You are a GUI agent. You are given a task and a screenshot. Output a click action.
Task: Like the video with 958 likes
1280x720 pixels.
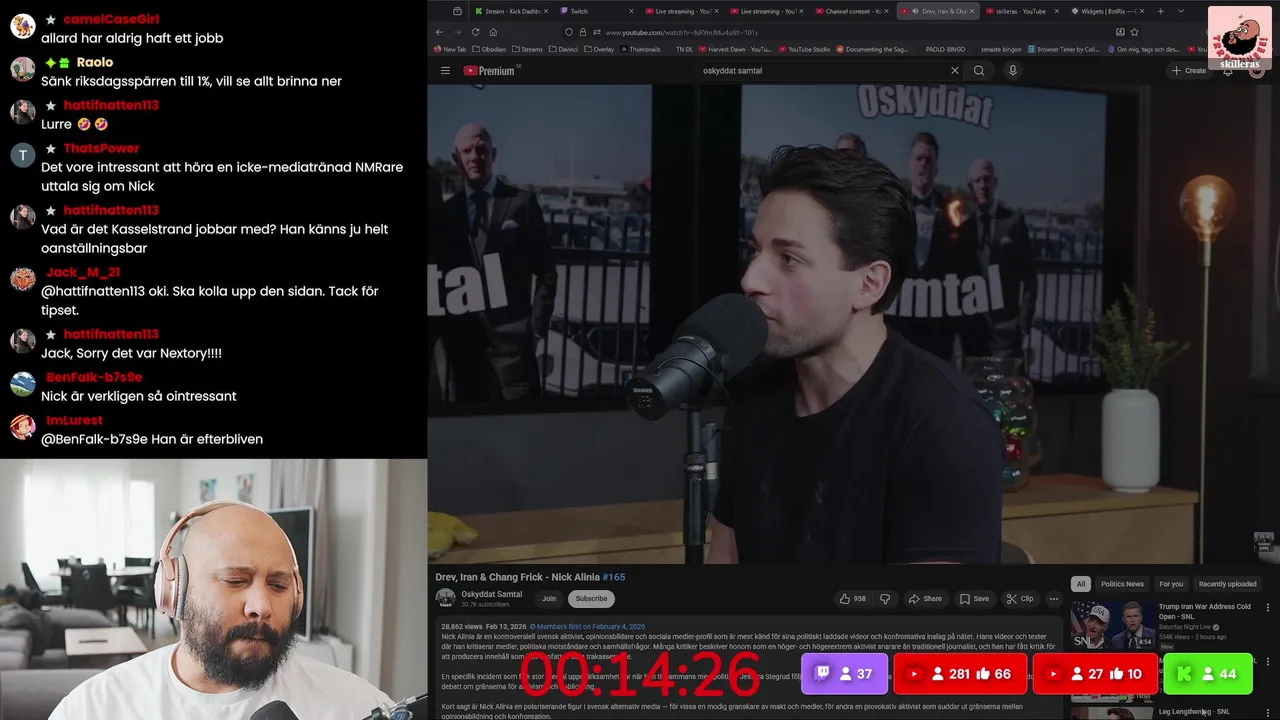pyautogui.click(x=853, y=599)
